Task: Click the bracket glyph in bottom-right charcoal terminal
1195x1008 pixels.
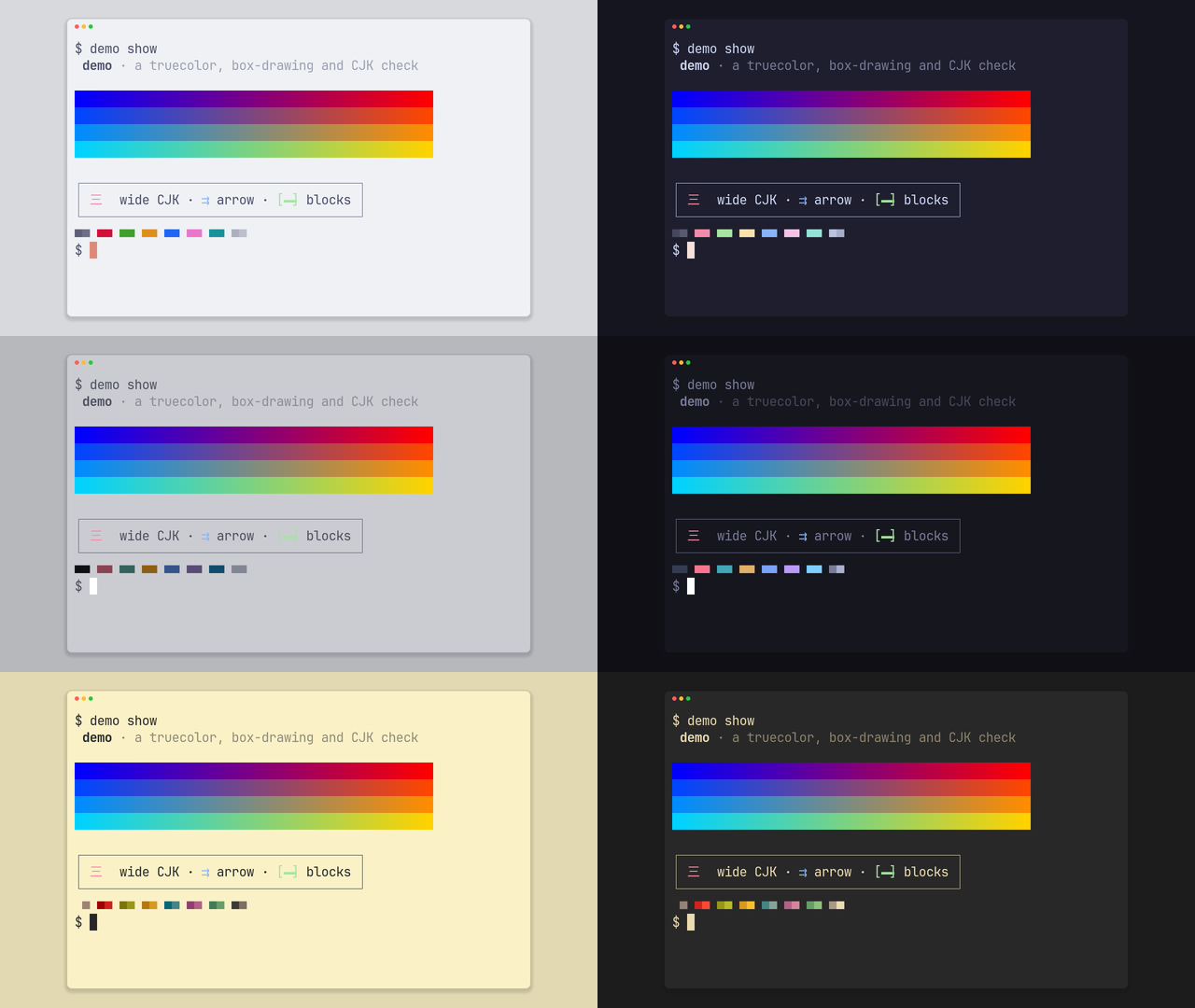Action: (885, 872)
